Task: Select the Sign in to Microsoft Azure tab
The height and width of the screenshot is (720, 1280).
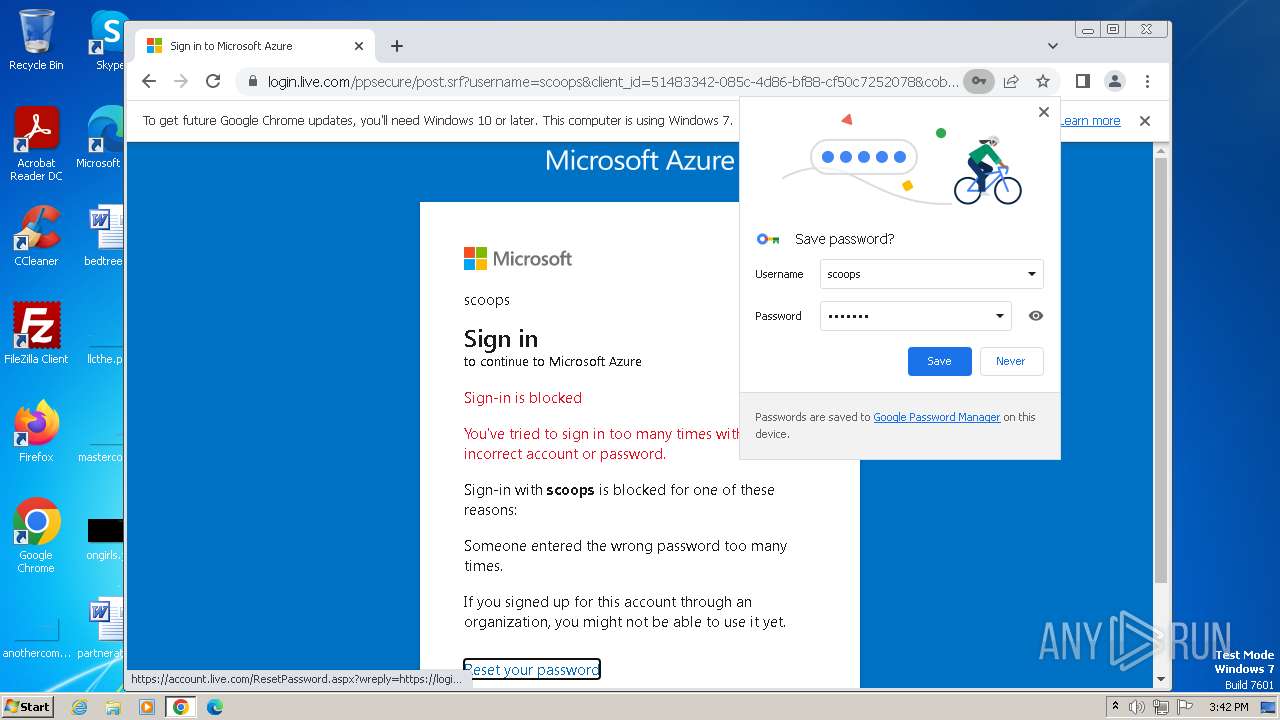Action: coord(255,46)
